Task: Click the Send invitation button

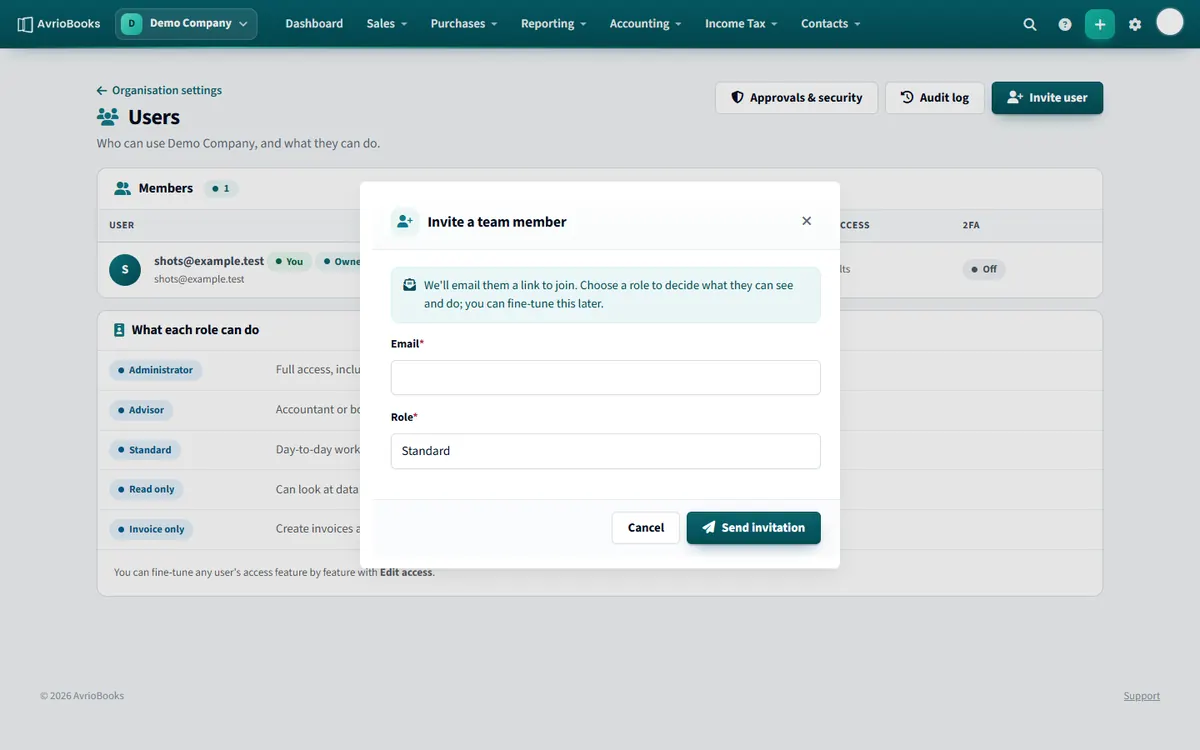Action: pyautogui.click(x=754, y=528)
